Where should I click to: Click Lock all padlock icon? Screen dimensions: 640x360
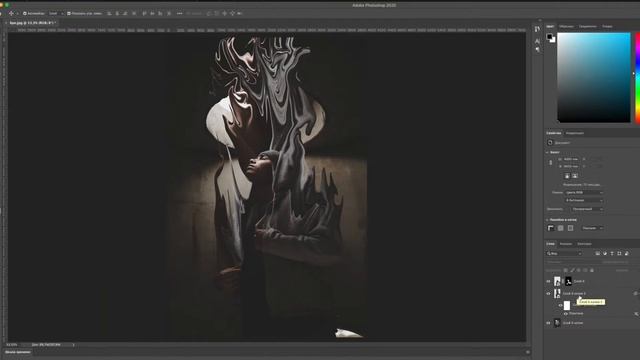coord(592,270)
